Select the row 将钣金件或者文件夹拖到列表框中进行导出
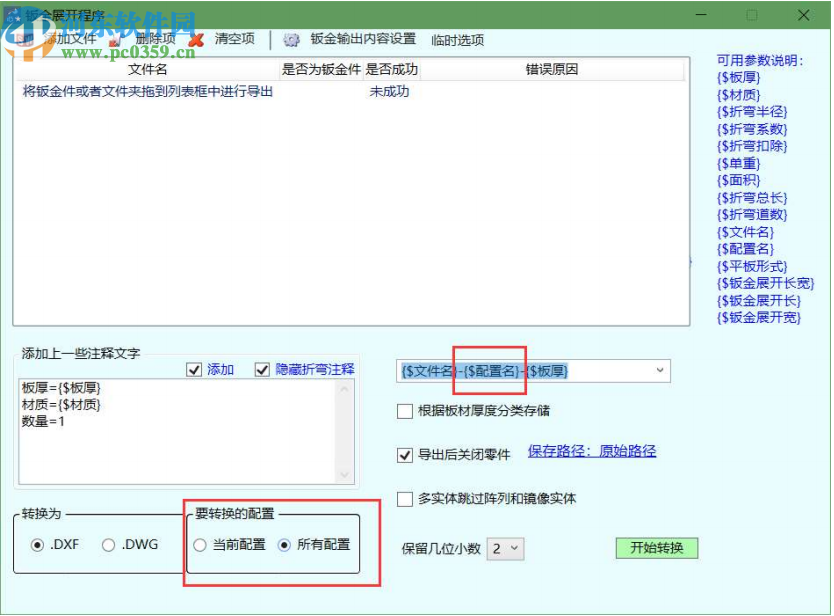The image size is (834, 616). 148,91
